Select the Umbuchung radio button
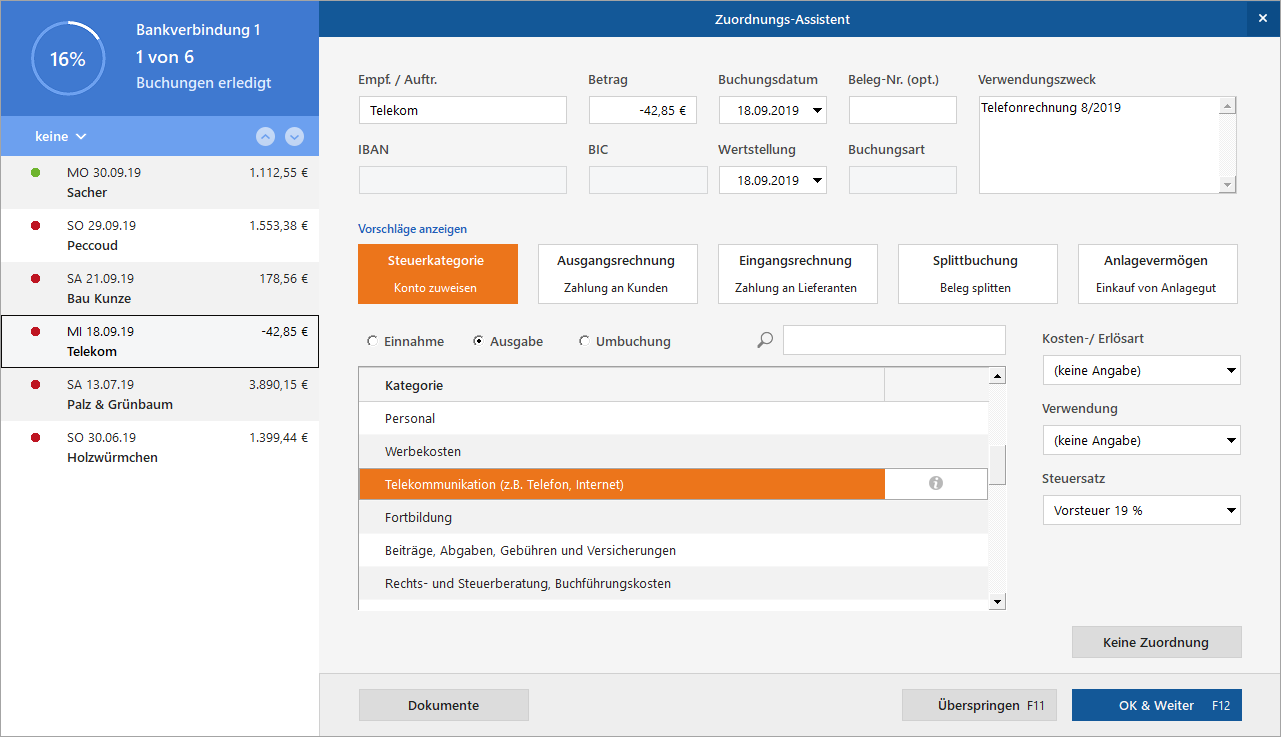 pos(585,341)
